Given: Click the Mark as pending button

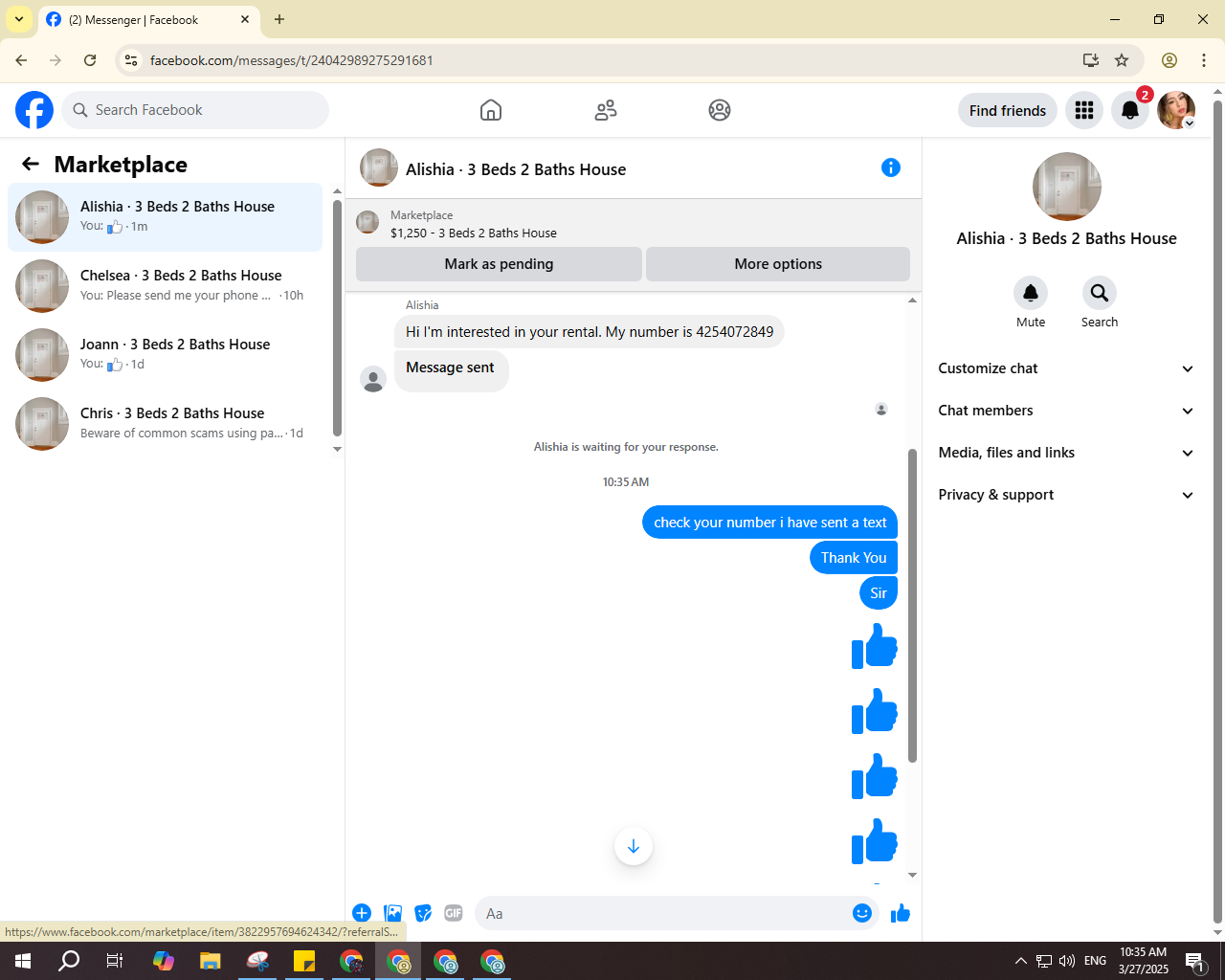Looking at the screenshot, I should (x=499, y=264).
